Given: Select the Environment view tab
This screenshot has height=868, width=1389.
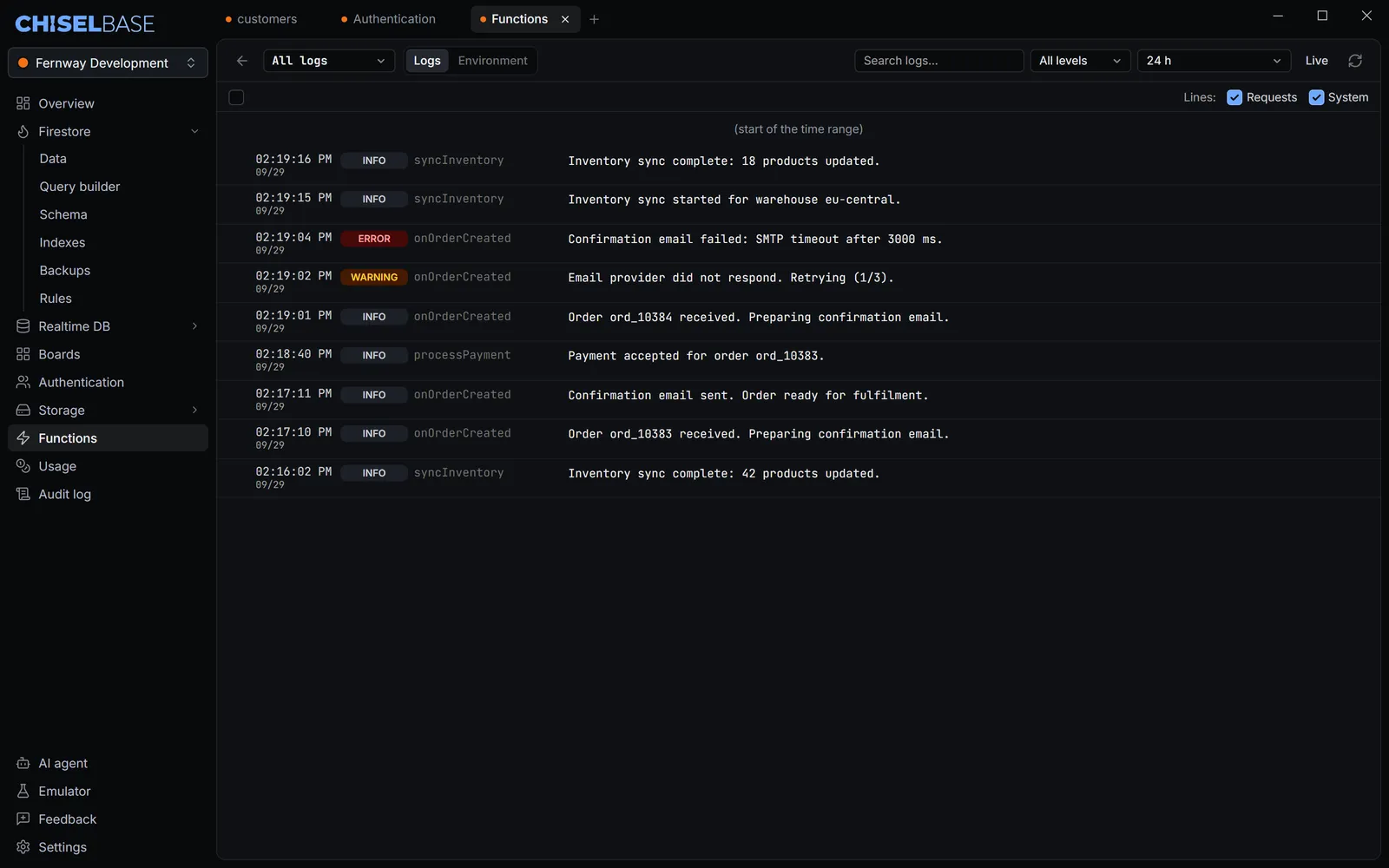Looking at the screenshot, I should pos(492,61).
